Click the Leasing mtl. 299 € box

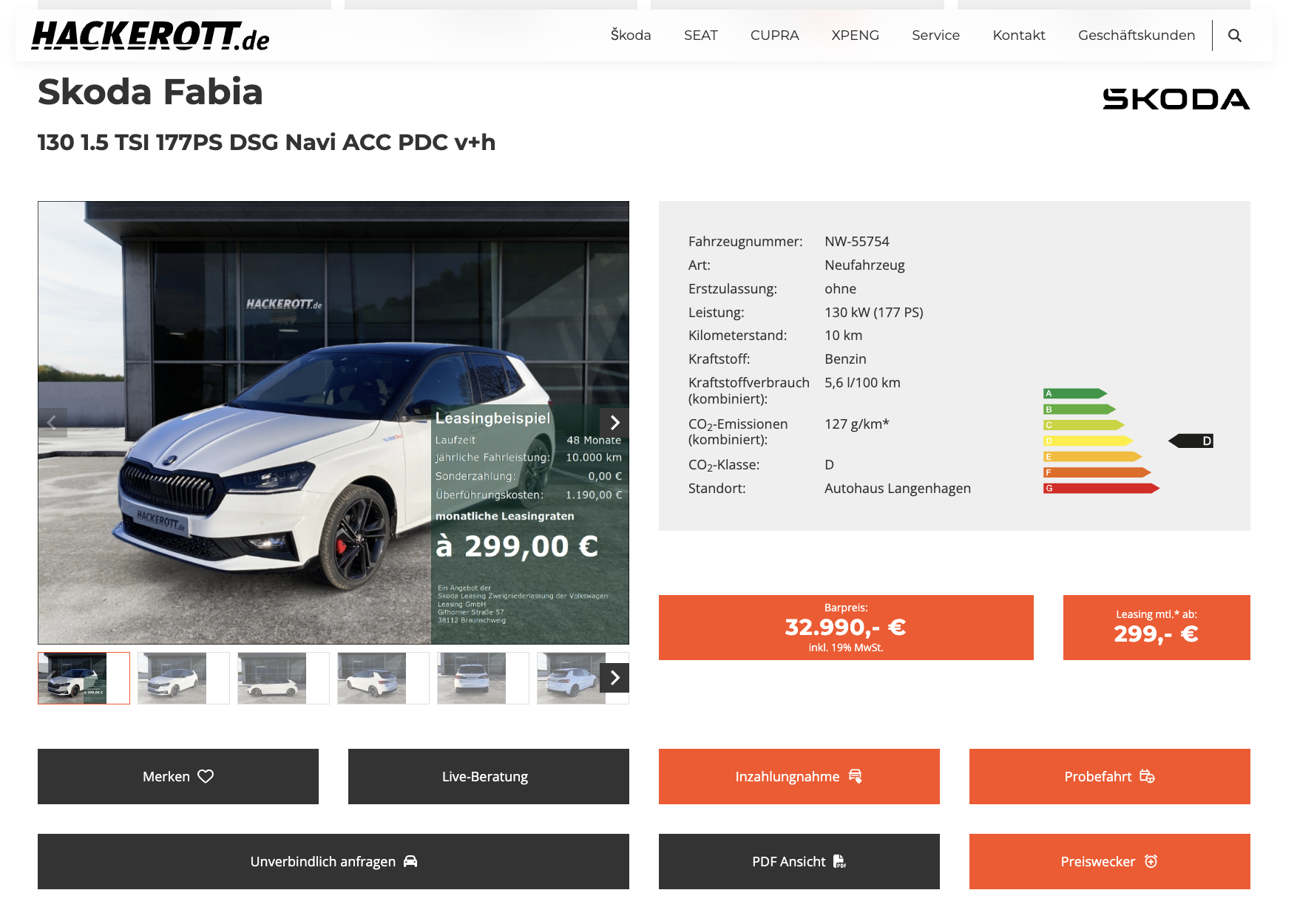(x=1156, y=628)
